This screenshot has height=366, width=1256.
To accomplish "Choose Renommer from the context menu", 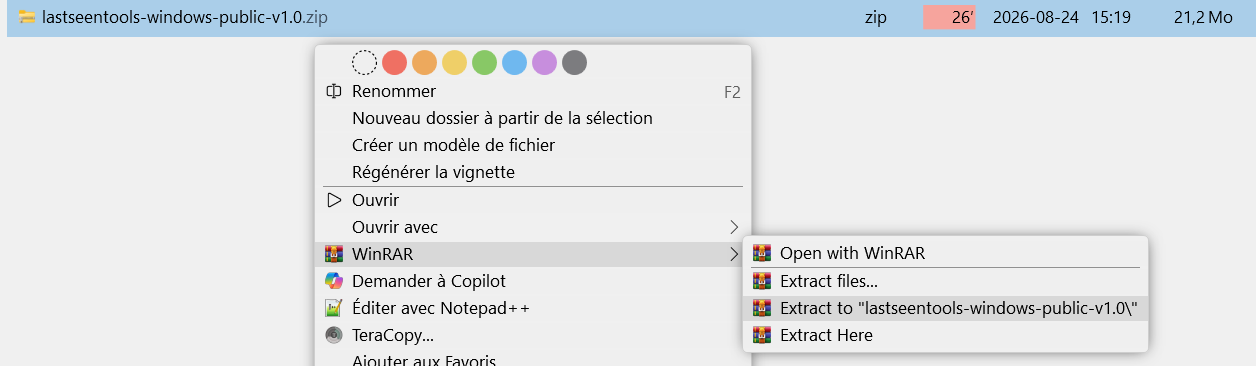I will point(532,91).
